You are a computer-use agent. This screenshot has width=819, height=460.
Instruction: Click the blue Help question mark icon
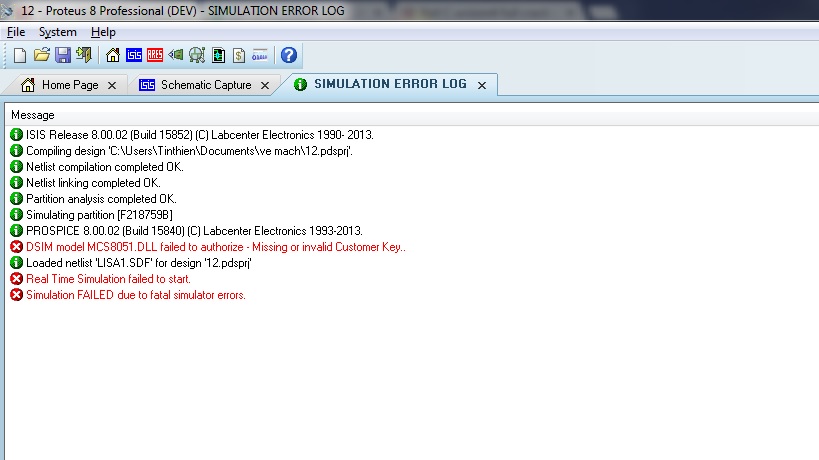pos(289,55)
